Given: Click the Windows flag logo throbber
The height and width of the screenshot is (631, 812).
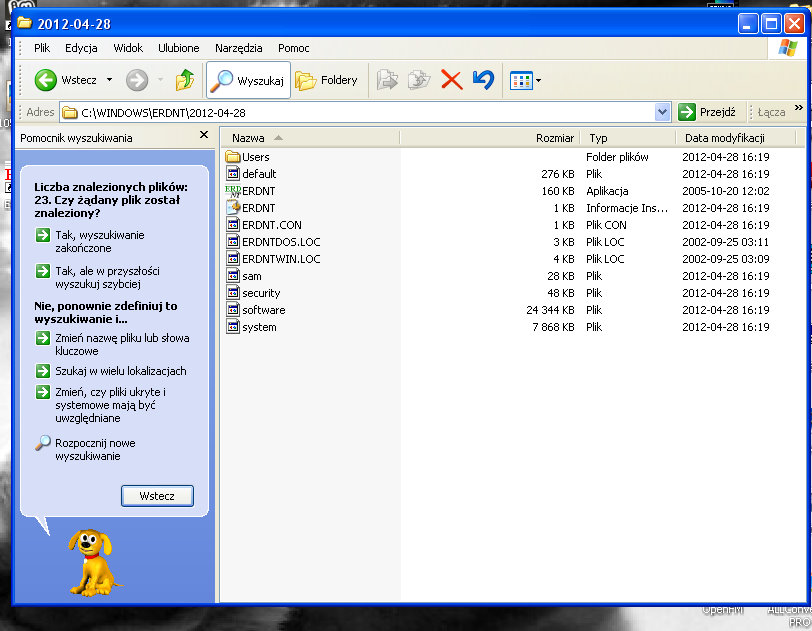Looking at the screenshot, I should click(788, 48).
